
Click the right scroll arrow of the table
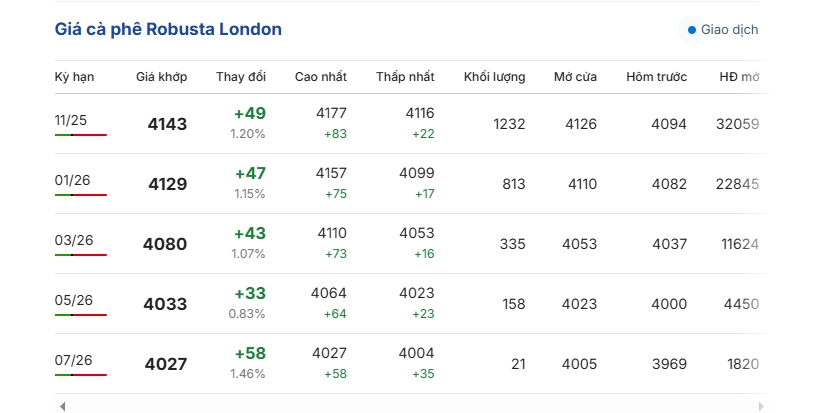761,406
